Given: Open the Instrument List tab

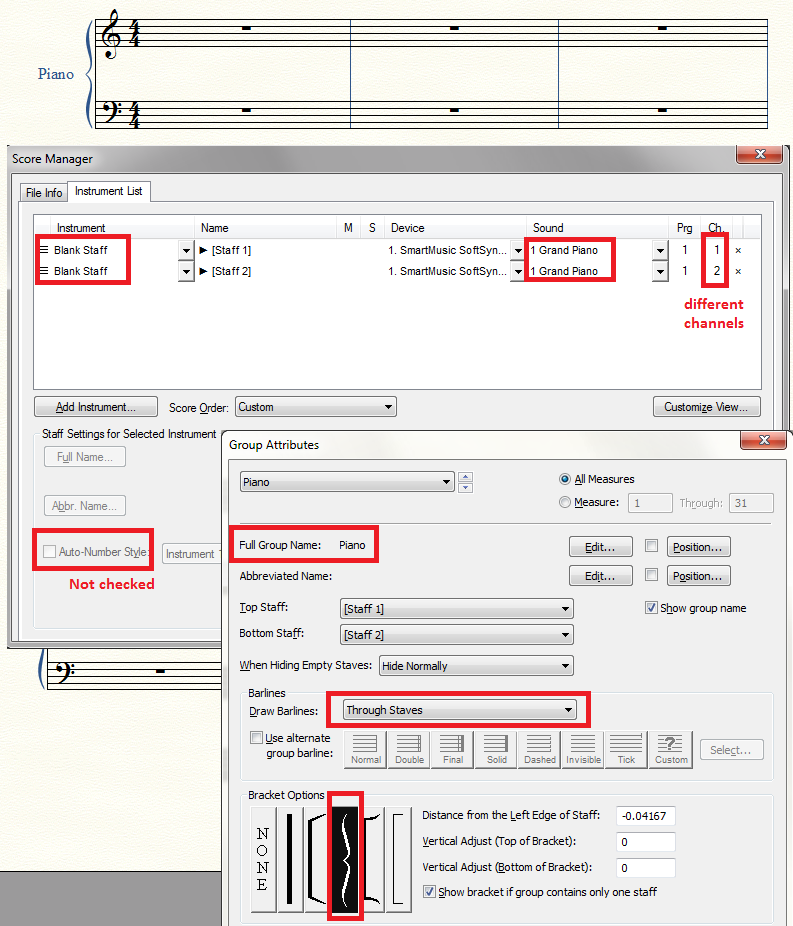Looking at the screenshot, I should (108, 191).
